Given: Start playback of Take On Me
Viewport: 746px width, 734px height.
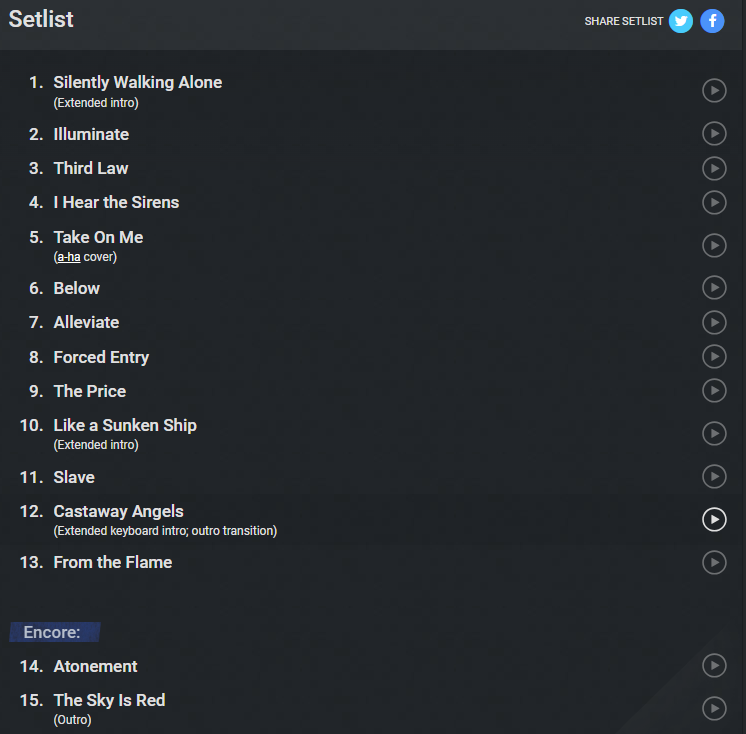Looking at the screenshot, I should 714,245.
